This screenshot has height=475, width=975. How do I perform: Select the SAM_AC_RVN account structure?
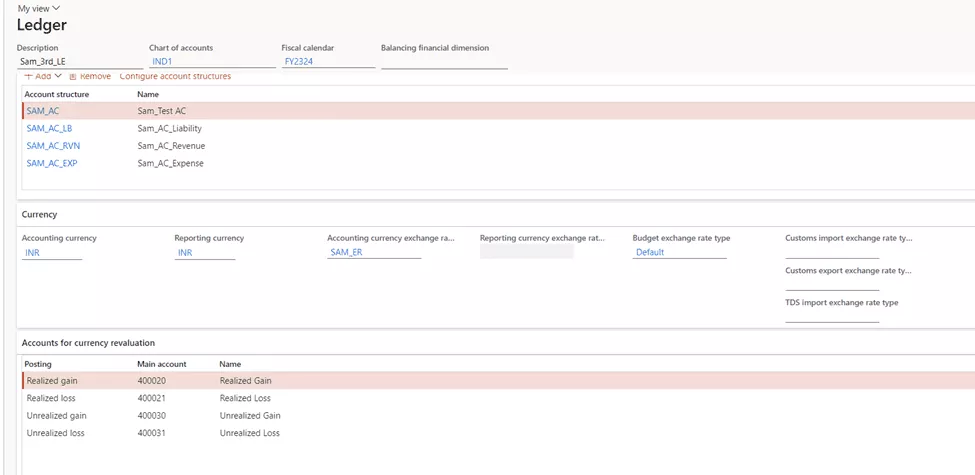[x=53, y=146]
